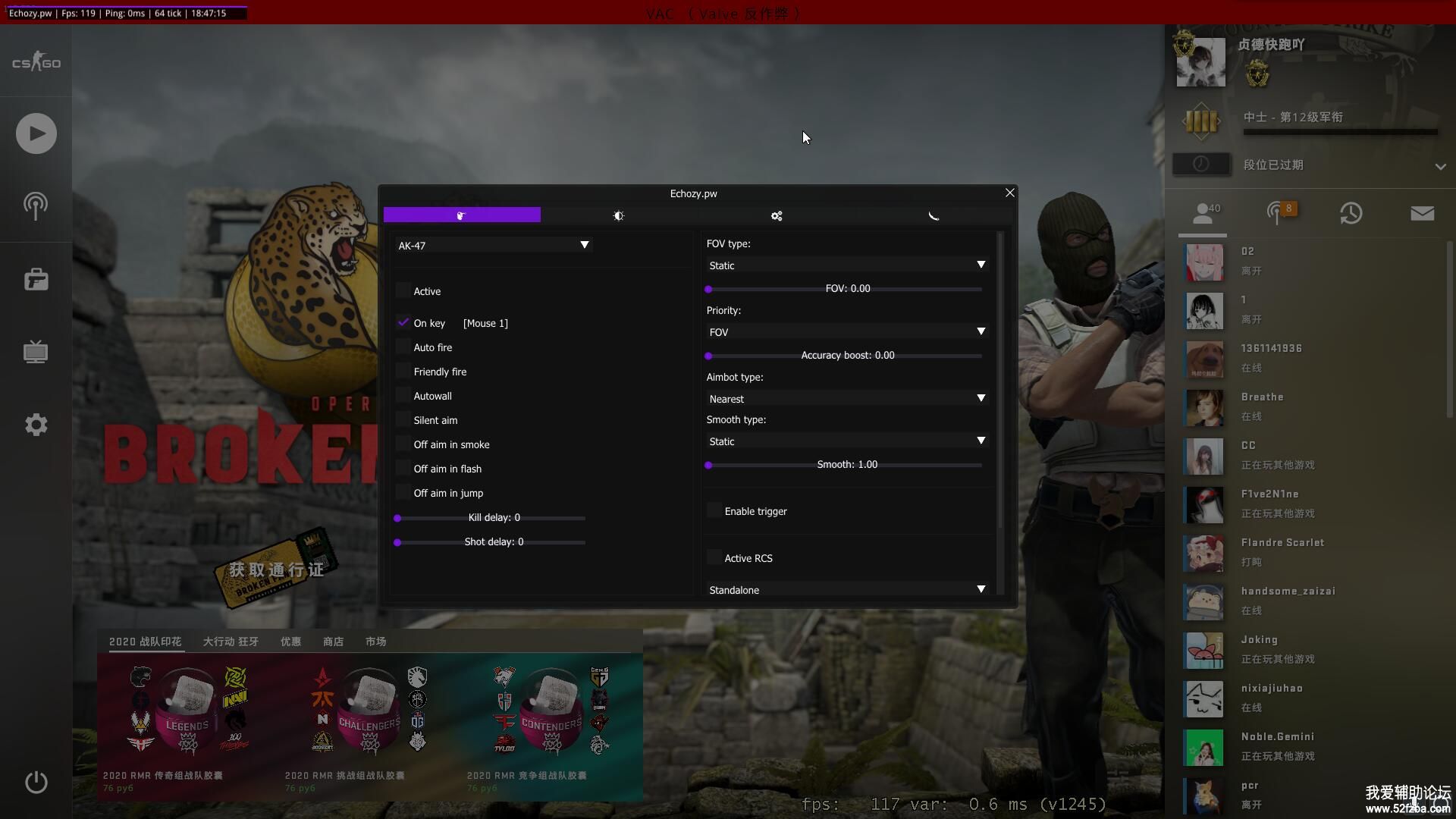Select friend handsome_zaizai in list
1456x819 pixels.
tap(1312, 601)
